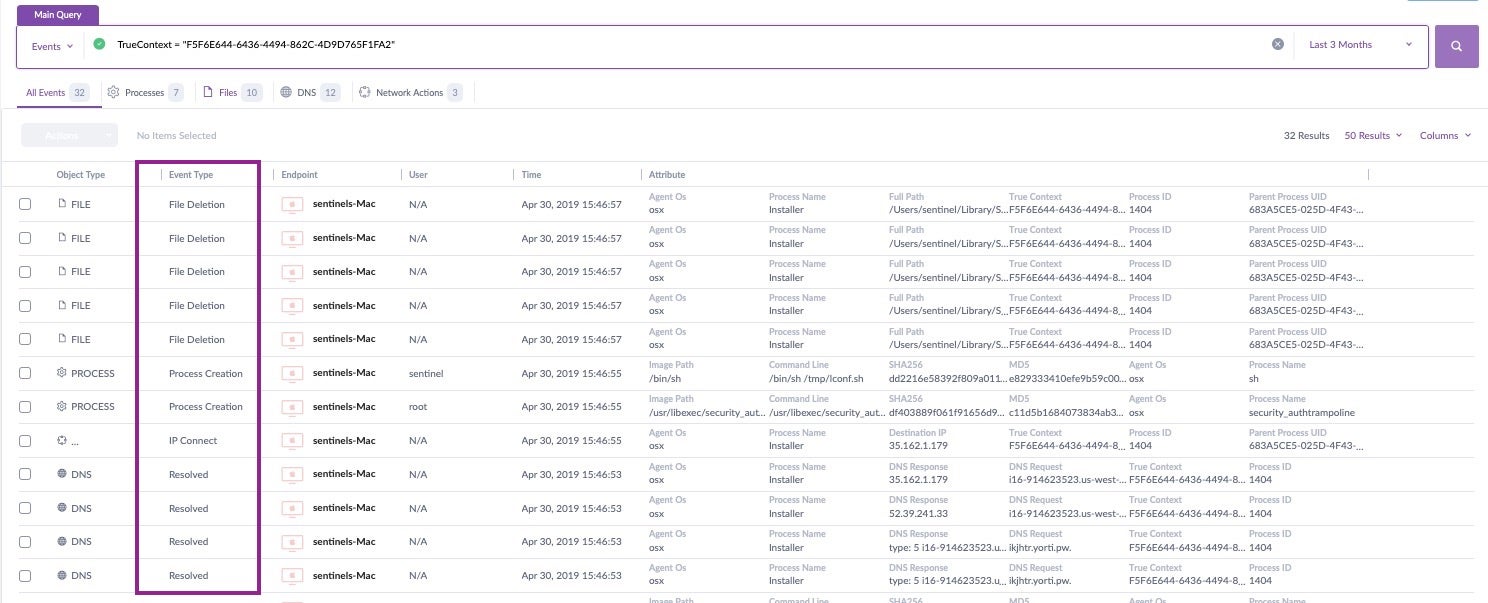Image resolution: width=1488 pixels, height=603 pixels.
Task: Open the Columns selector
Action: [1445, 135]
